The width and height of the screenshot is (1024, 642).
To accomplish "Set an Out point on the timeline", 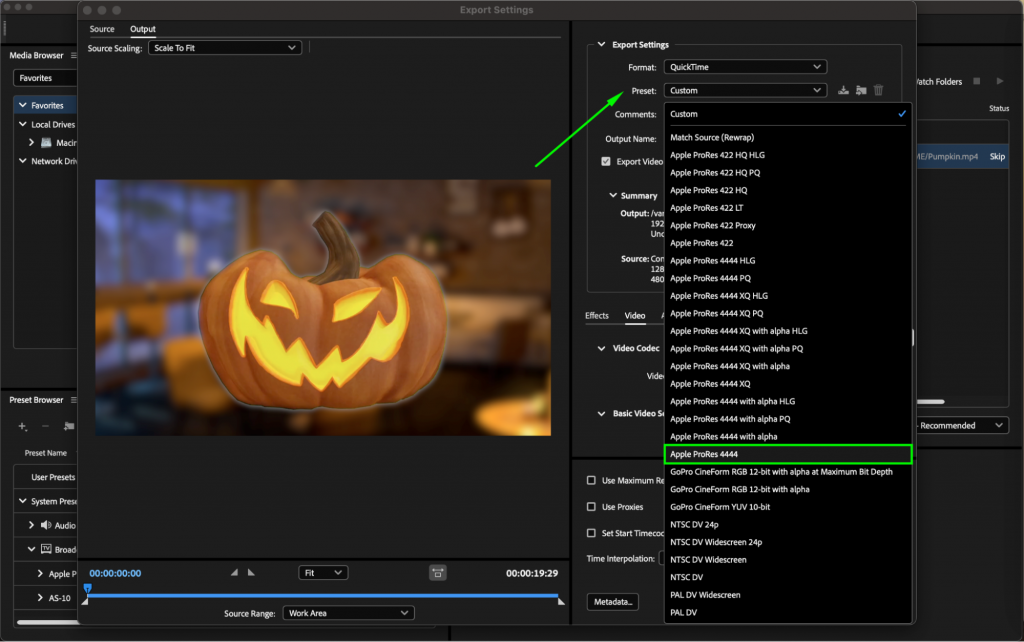I will point(251,573).
